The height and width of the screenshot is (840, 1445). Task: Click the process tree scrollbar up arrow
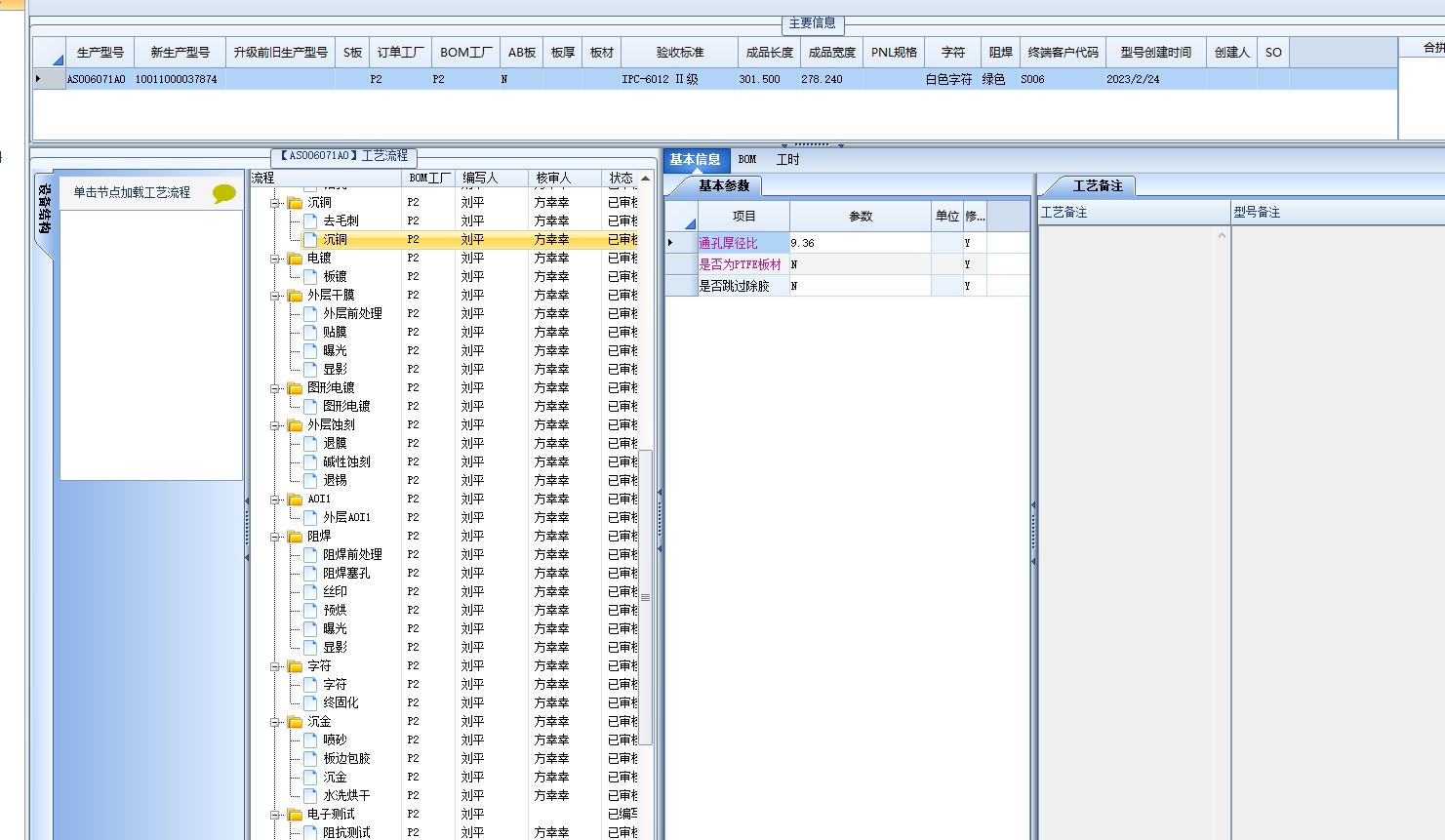click(645, 179)
